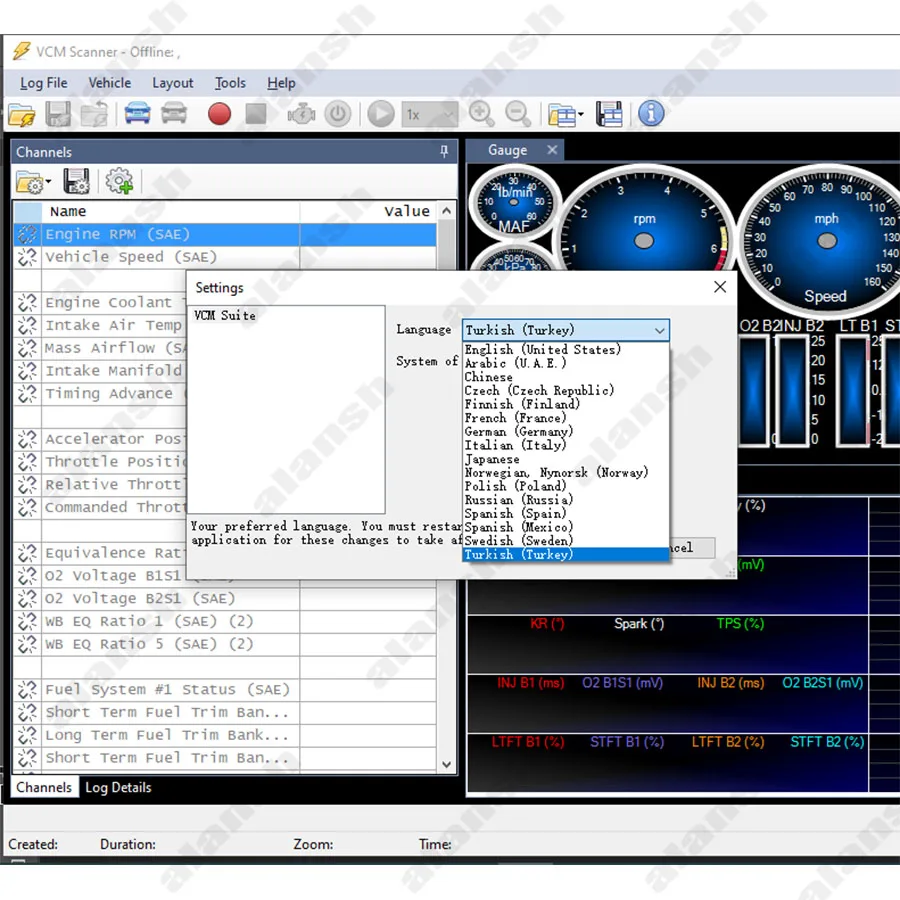Open engine controls icon in toolbar

[301, 114]
